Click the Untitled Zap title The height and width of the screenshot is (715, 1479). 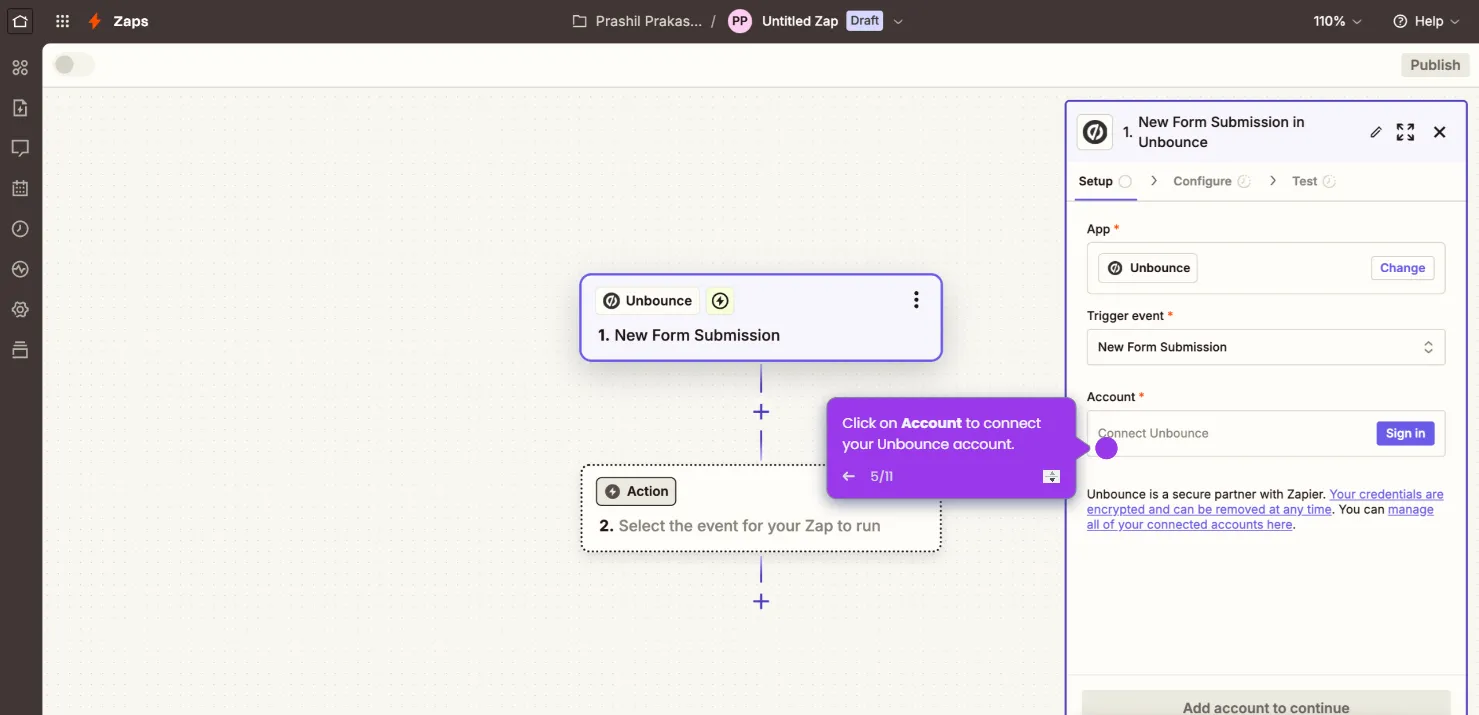tap(800, 21)
